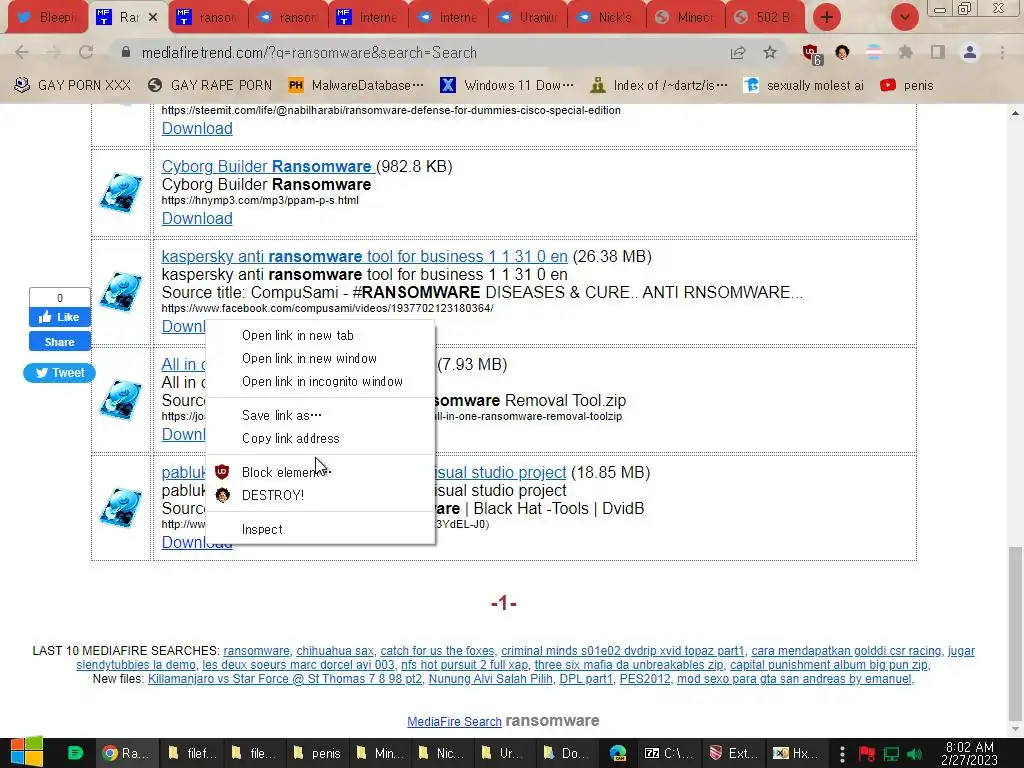The height and width of the screenshot is (768, 1024).
Task: Open the Cyborg Builder Ransomware title link
Action: coord(267,166)
